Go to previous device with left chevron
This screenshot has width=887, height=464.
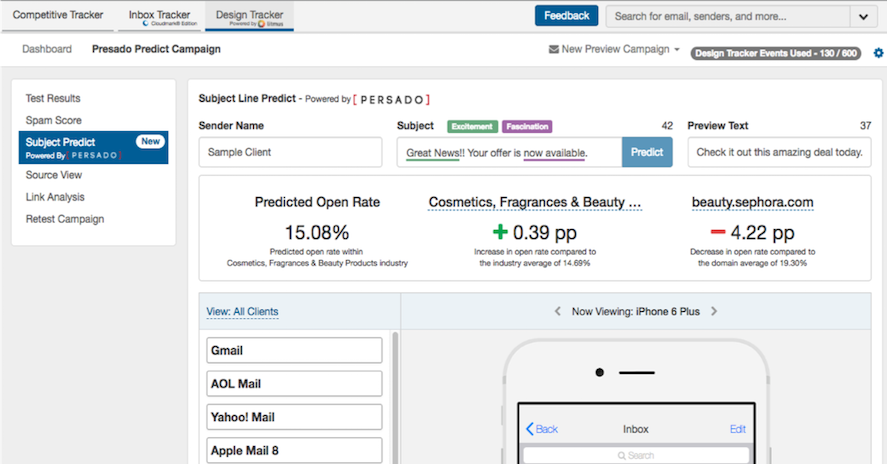click(x=557, y=311)
